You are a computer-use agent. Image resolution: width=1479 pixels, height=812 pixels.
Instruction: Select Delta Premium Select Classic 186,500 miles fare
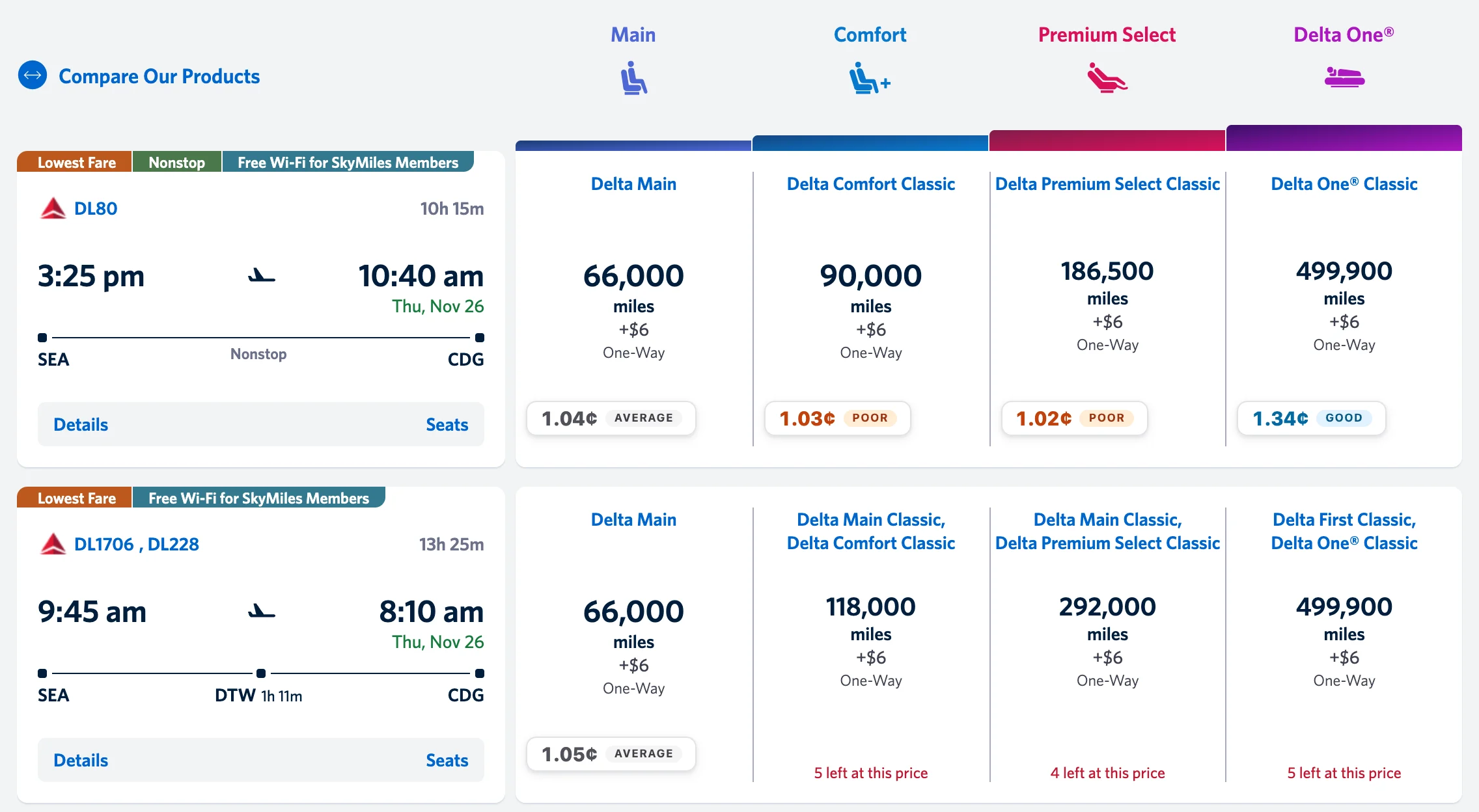click(1107, 306)
